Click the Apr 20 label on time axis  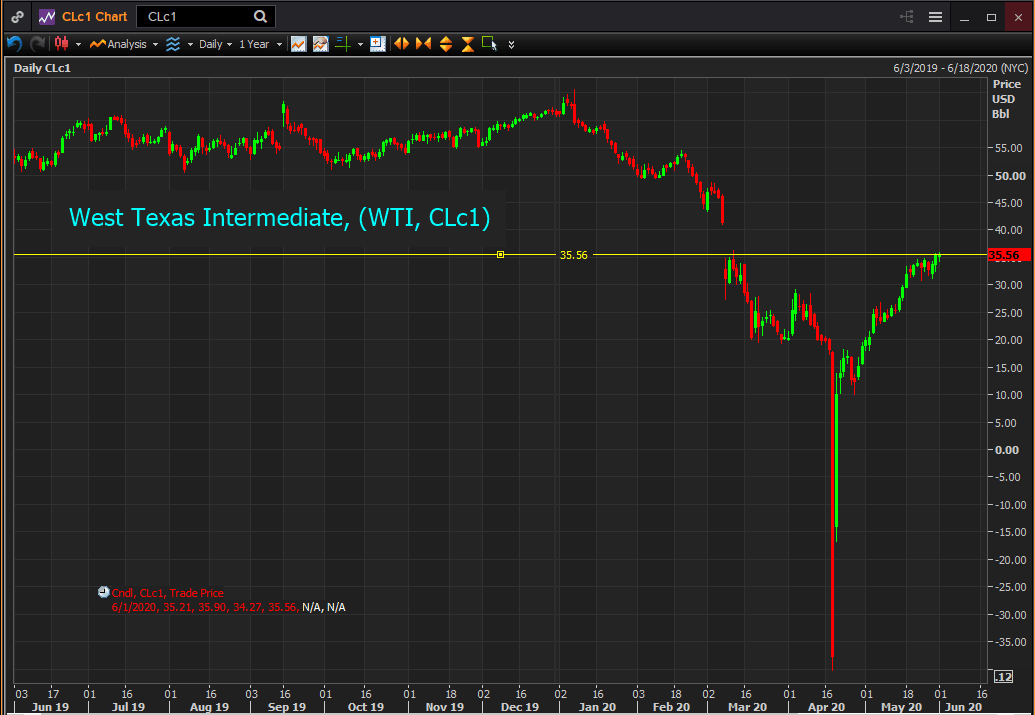coord(826,706)
